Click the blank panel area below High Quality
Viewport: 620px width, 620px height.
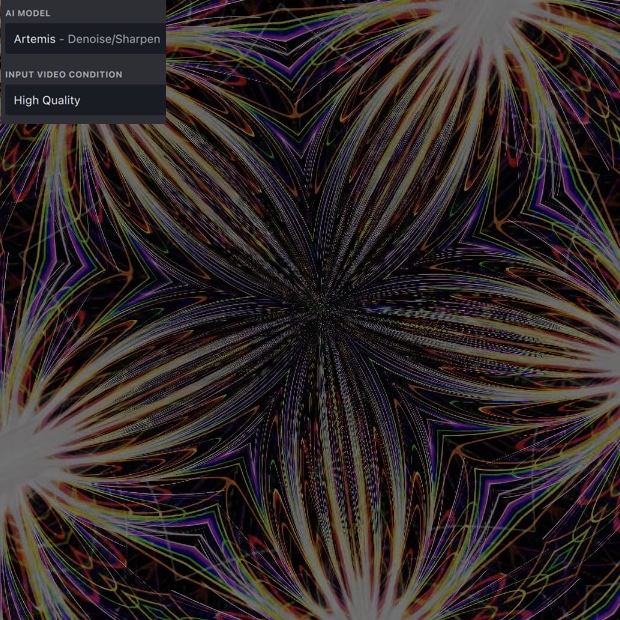(84, 118)
